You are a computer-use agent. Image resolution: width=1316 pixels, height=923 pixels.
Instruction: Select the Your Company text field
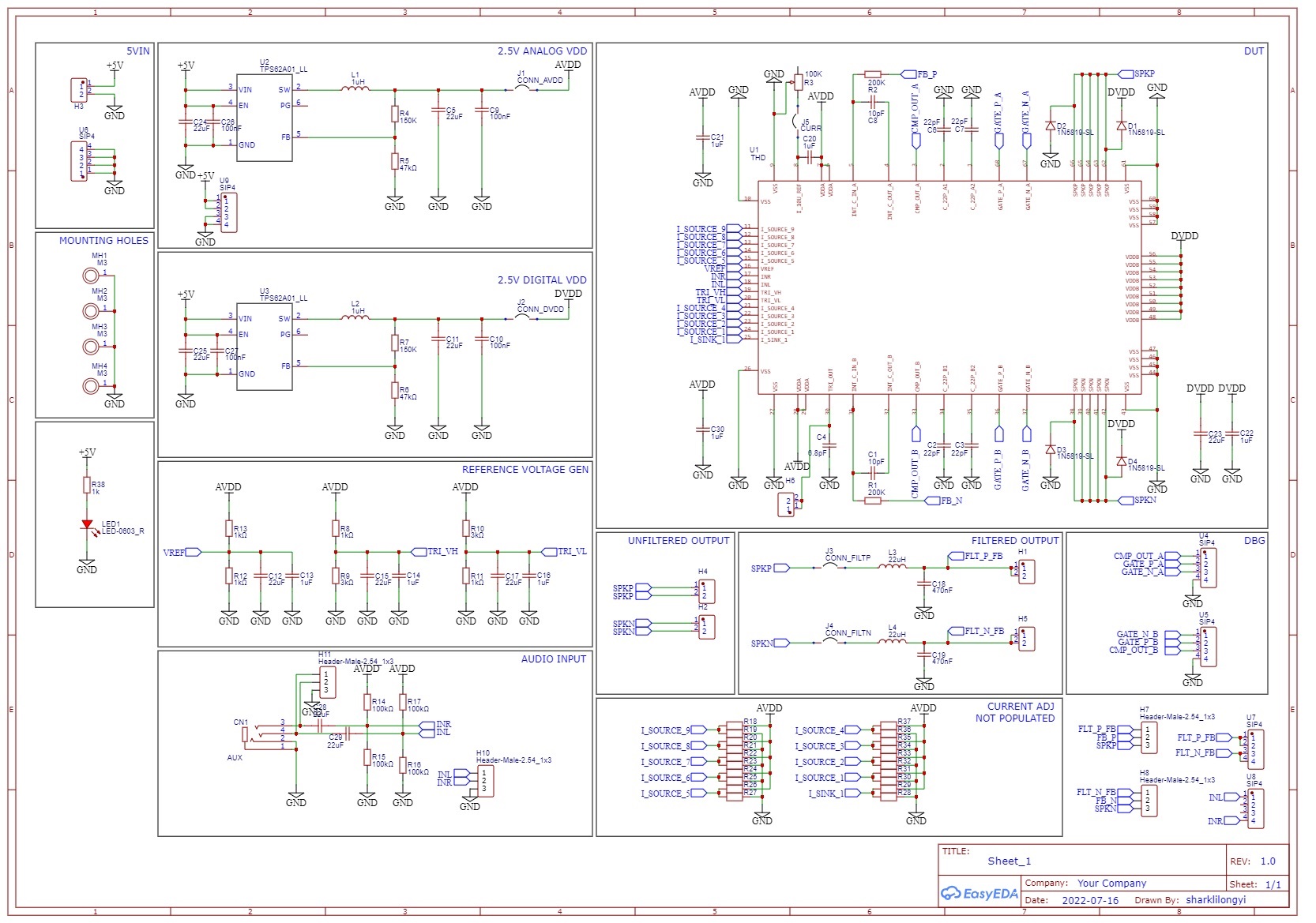coord(1111,884)
